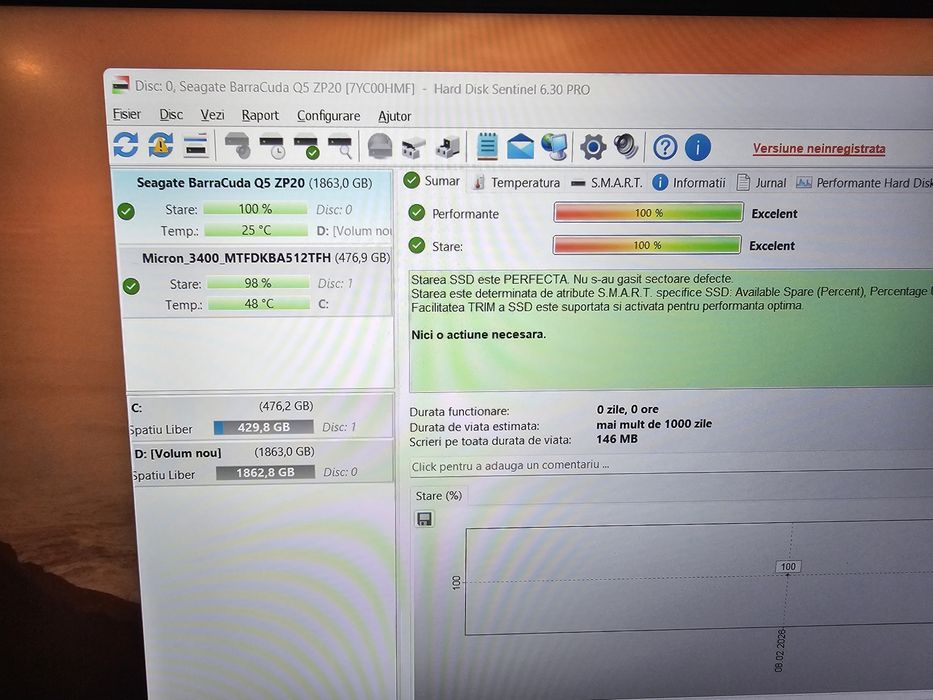
Task: Click the Micron temperature 48 °C bar
Action: [259, 304]
